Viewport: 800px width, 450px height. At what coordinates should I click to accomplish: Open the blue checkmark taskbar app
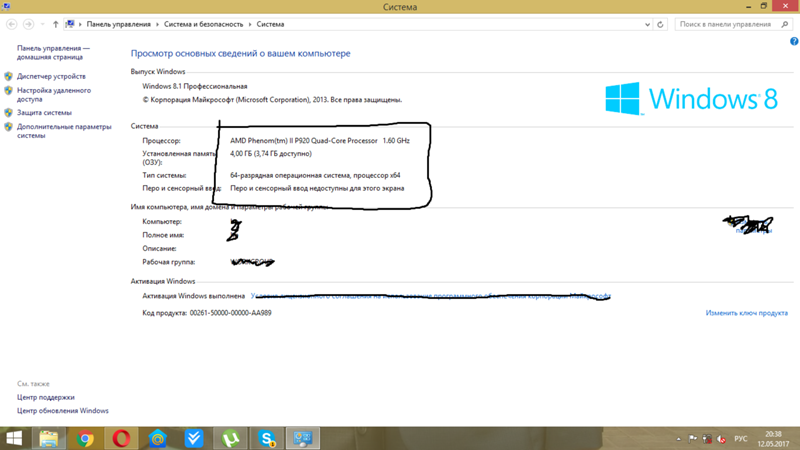pos(194,438)
